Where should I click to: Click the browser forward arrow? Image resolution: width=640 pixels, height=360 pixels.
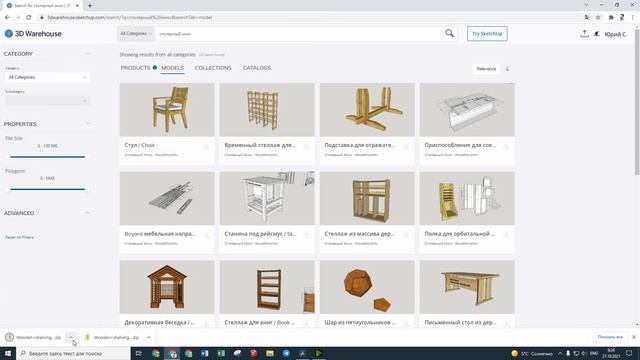coord(18,17)
